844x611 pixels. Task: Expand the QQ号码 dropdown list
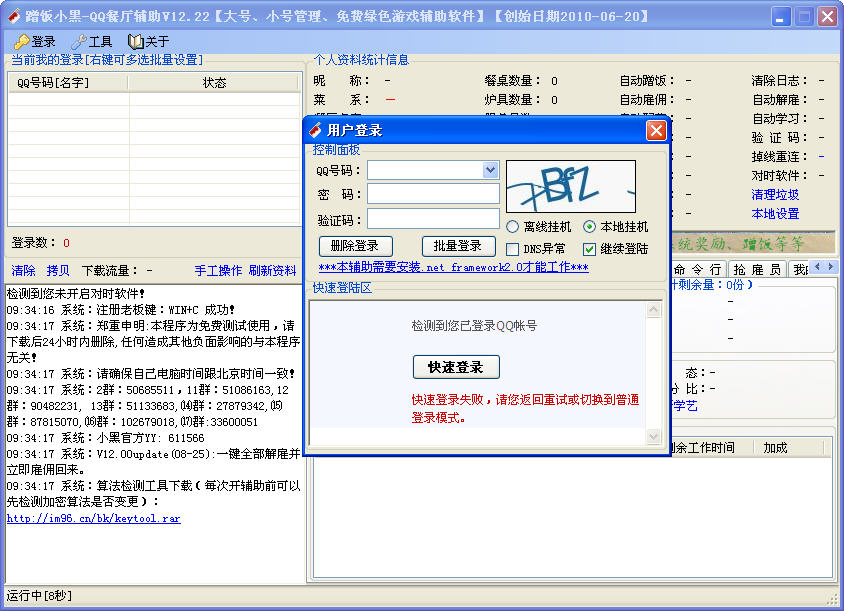pyautogui.click(x=490, y=170)
